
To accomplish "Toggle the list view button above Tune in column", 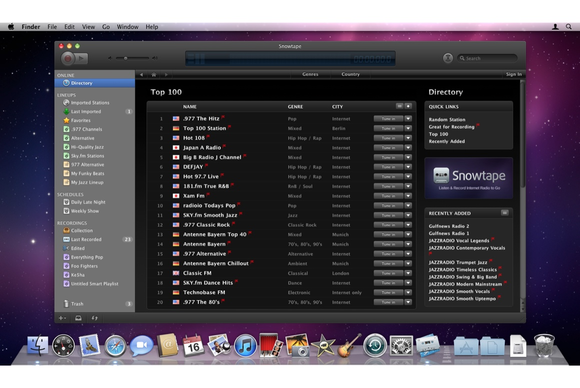I will (x=399, y=106).
